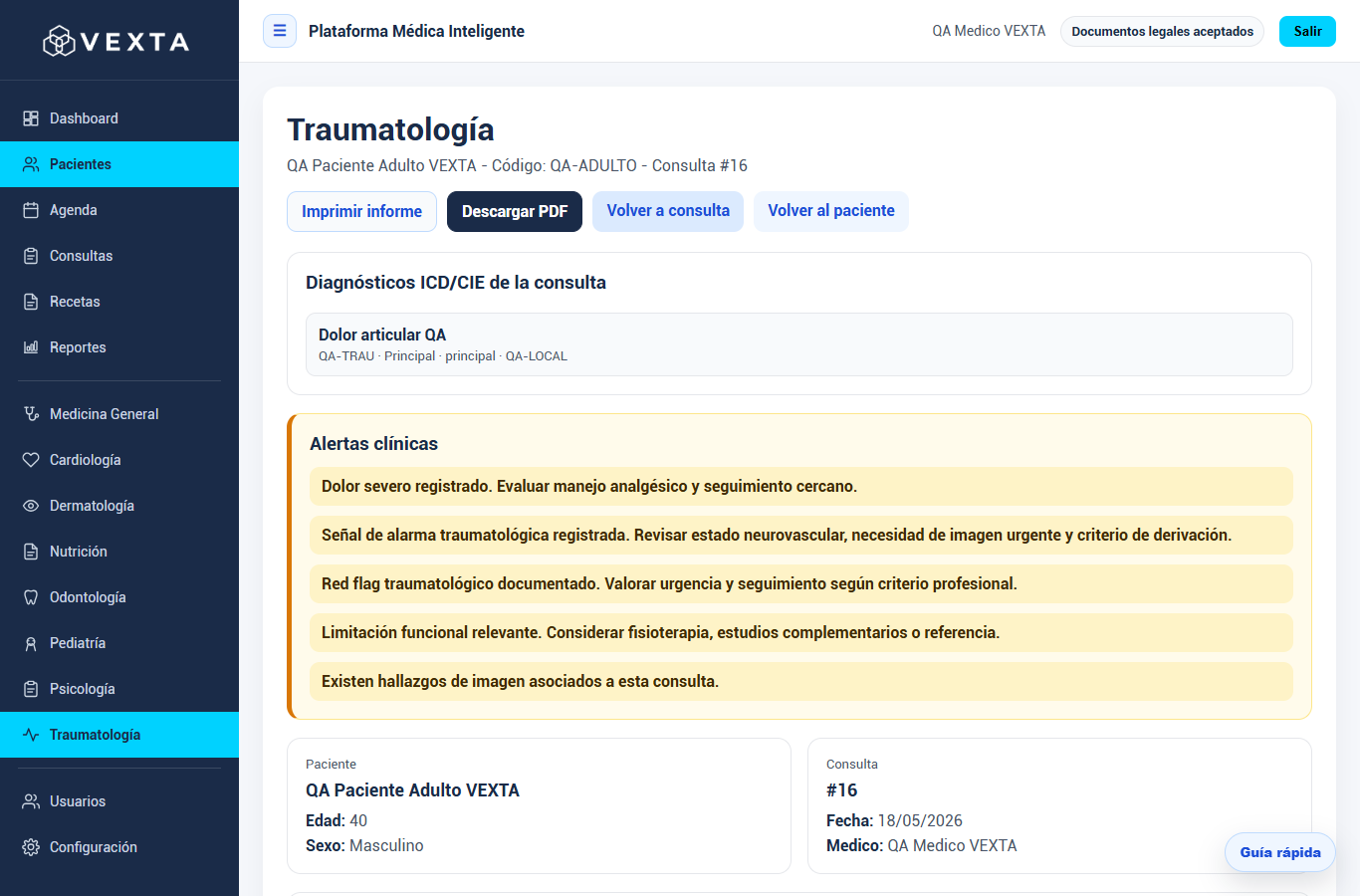Click the Cardiología heart icon
Image resolution: width=1360 pixels, height=896 pixels.
[x=31, y=460]
